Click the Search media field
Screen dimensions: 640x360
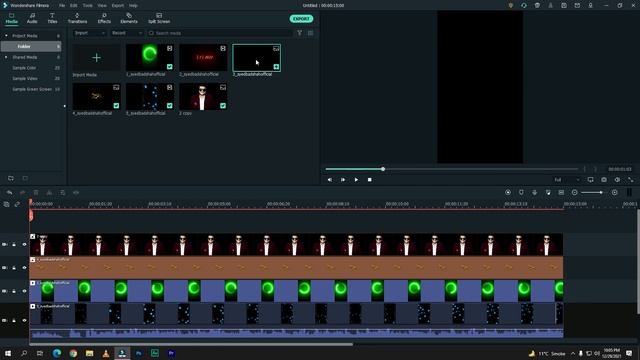pyautogui.click(x=220, y=33)
